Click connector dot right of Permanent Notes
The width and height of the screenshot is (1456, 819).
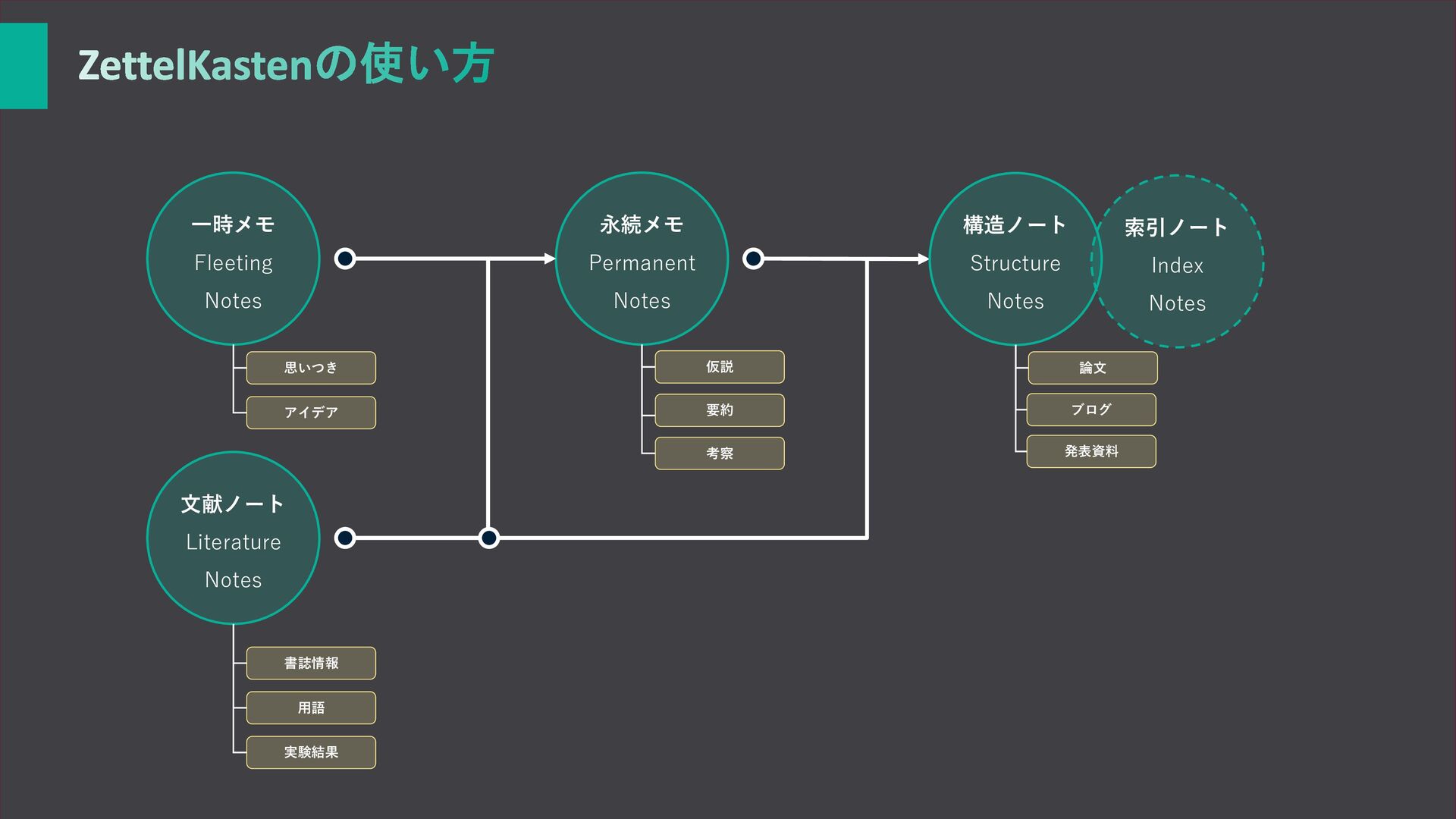pyautogui.click(x=753, y=259)
